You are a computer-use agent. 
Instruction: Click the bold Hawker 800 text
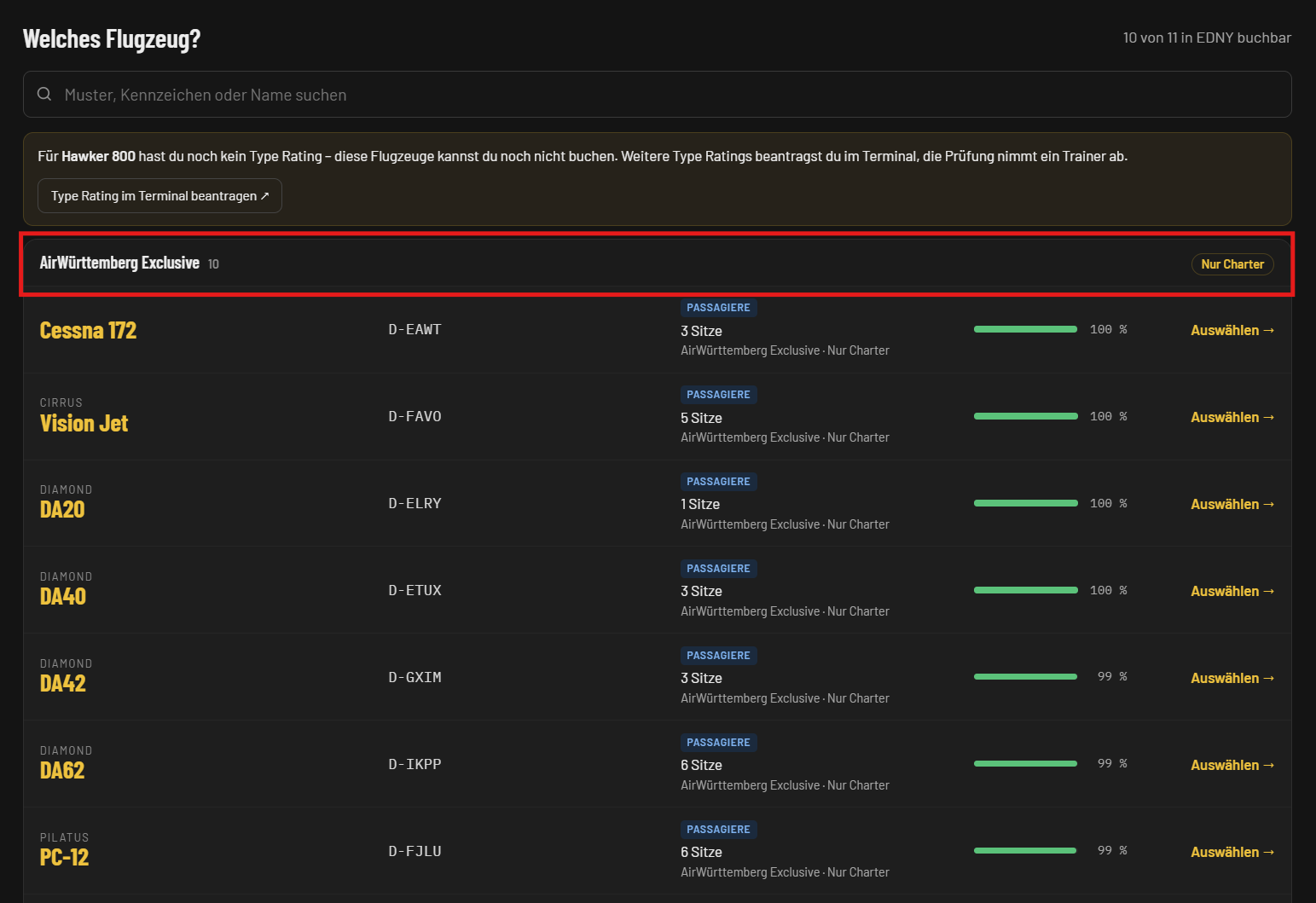click(x=98, y=156)
